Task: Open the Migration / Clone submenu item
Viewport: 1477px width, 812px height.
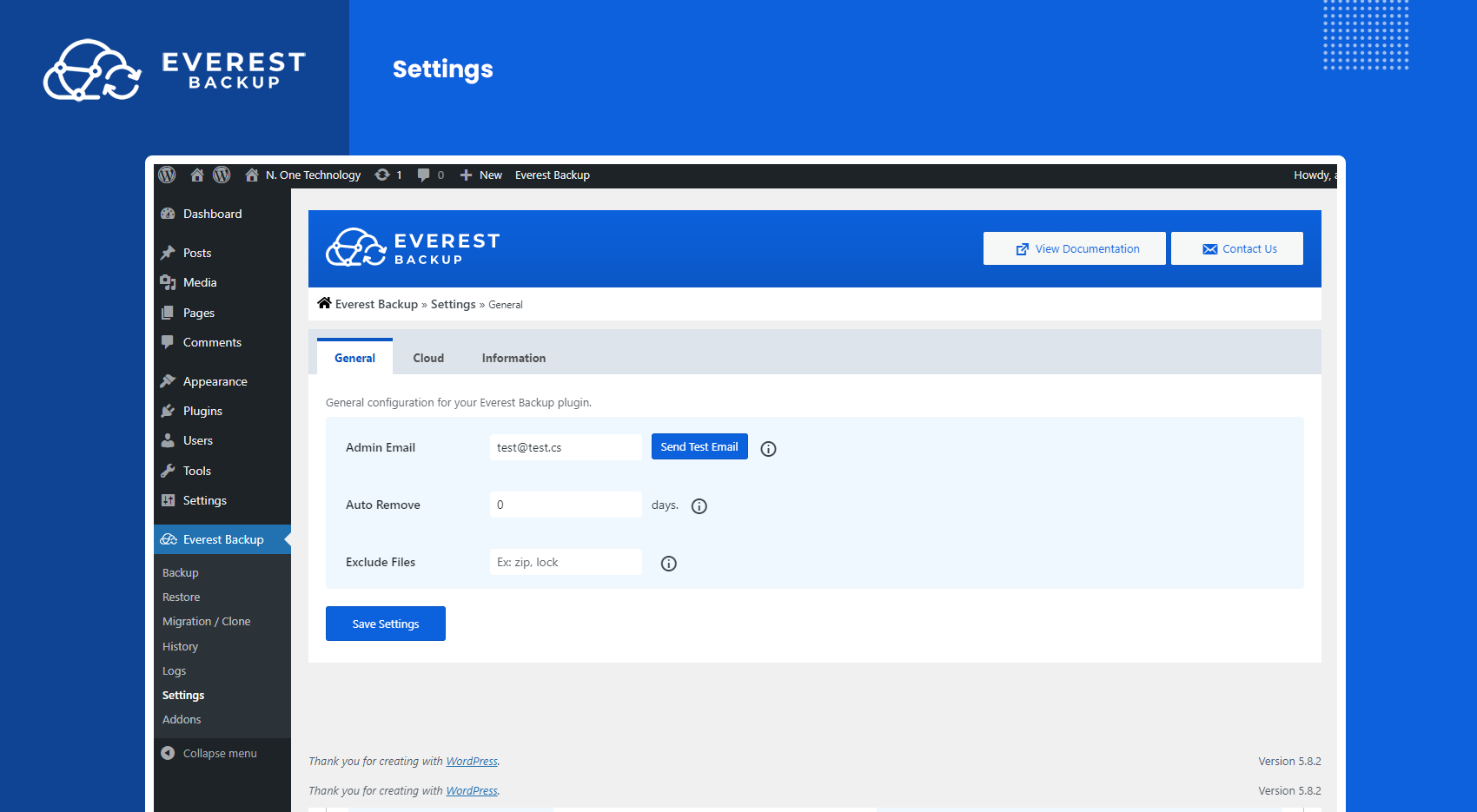Action: [207, 621]
